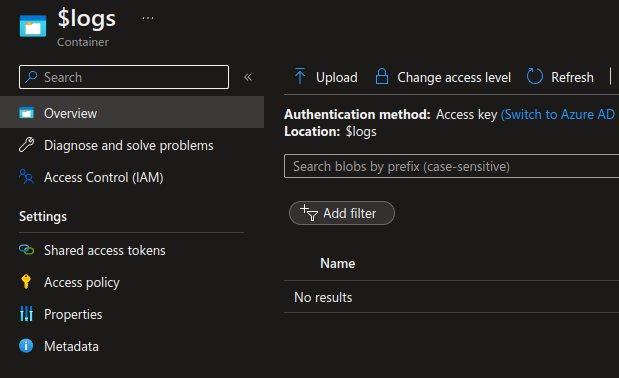This screenshot has height=378, width=619.
Task: Click the blue info Metadata icon
Action: pos(26,346)
